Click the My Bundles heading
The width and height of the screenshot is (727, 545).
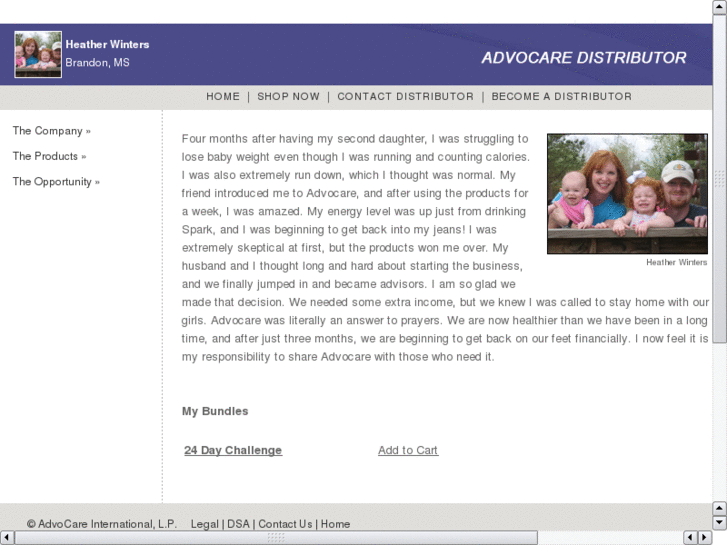215,411
